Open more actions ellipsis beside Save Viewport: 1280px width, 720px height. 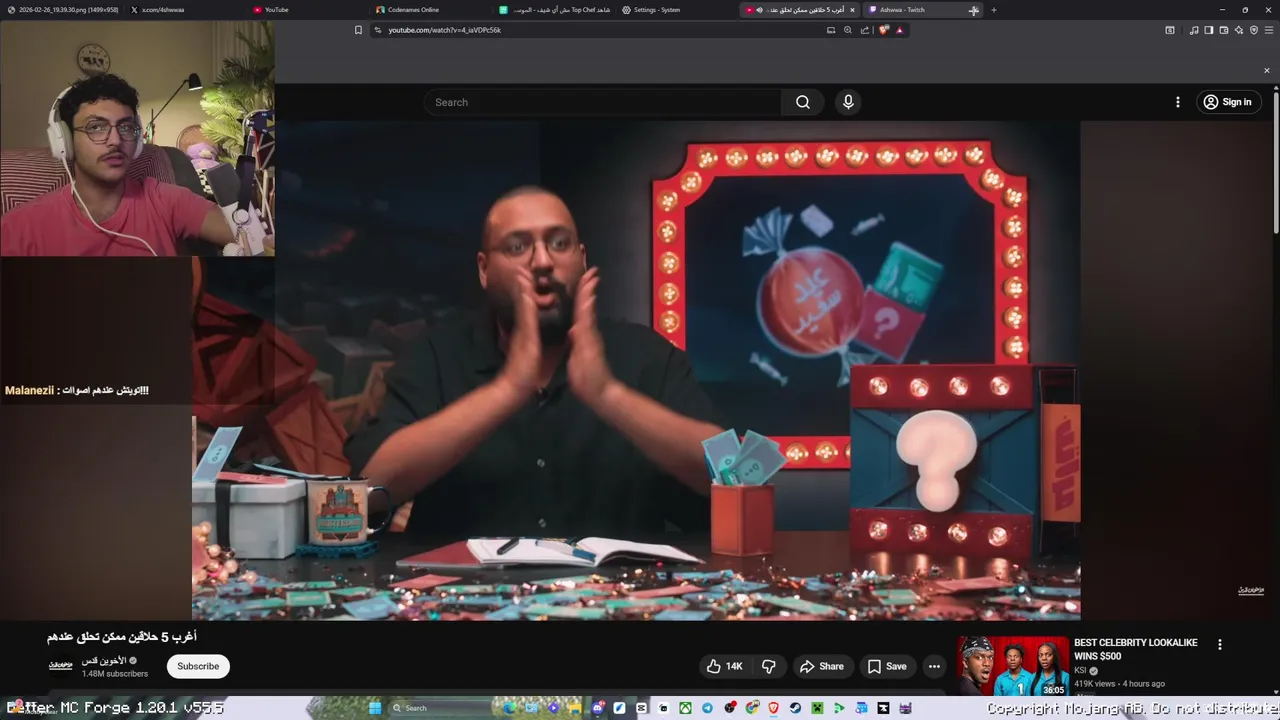coord(934,666)
